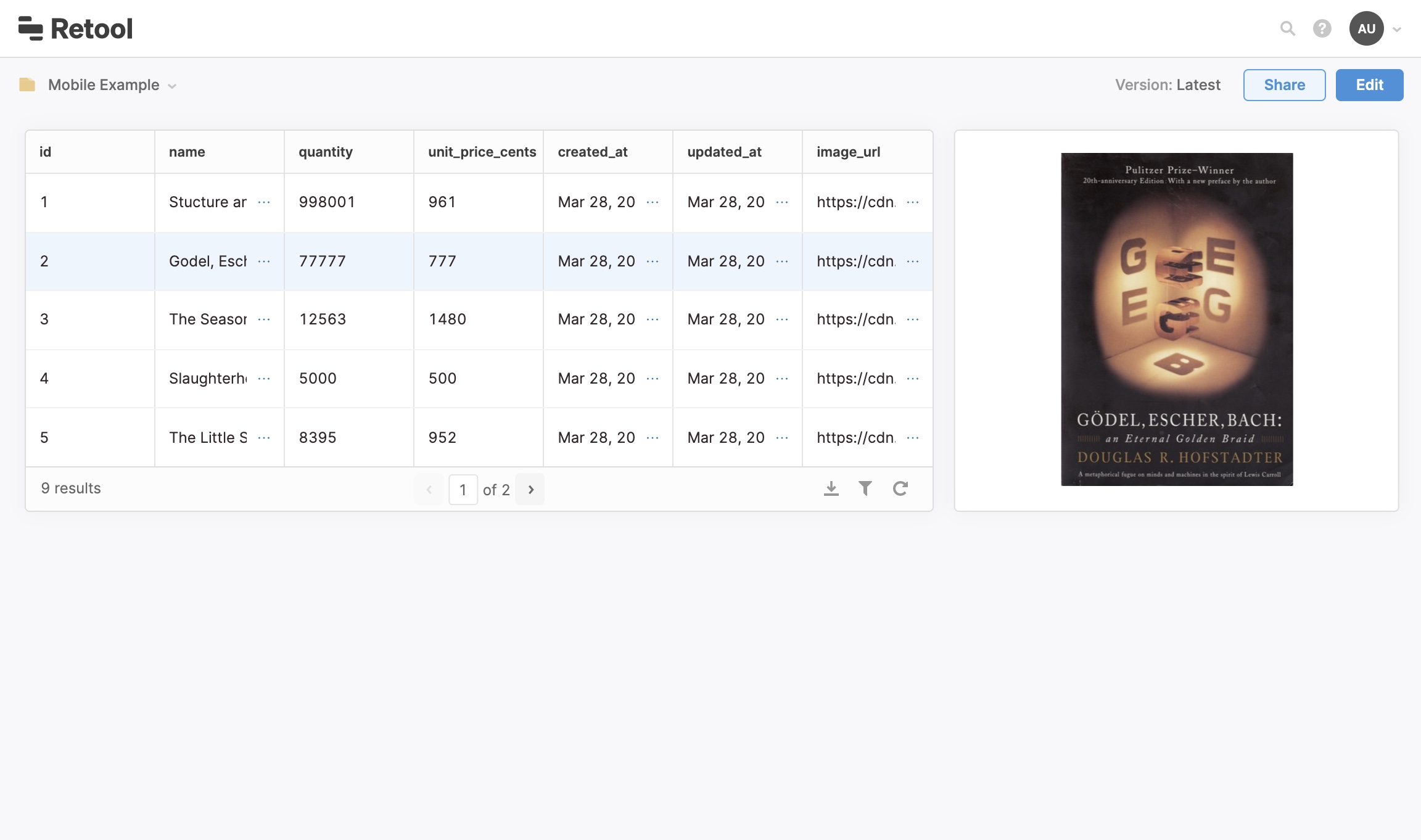Click the AU user avatar
The image size is (1421, 840).
[1366, 28]
